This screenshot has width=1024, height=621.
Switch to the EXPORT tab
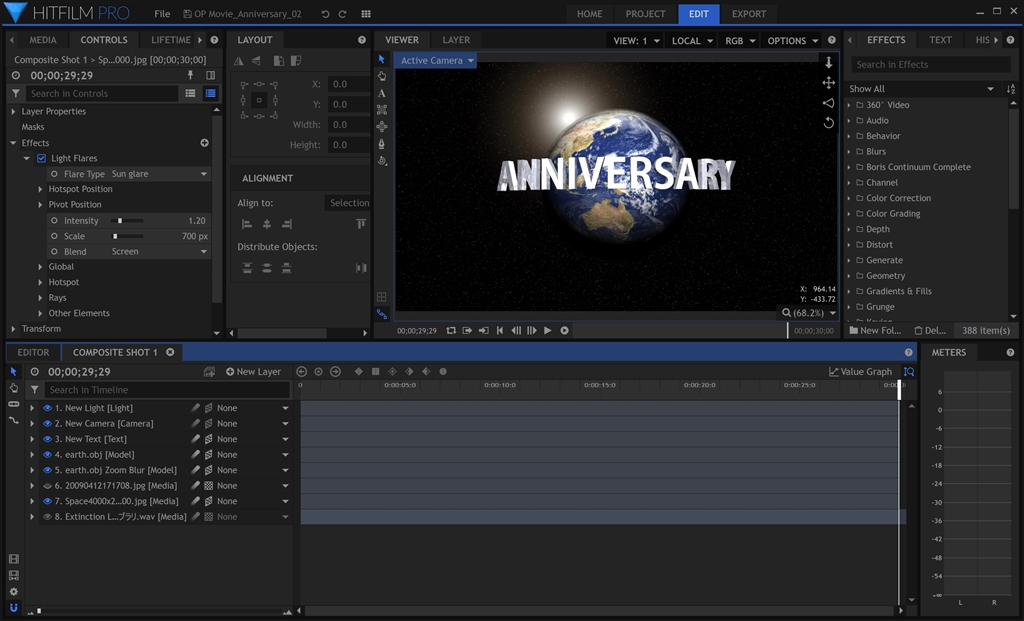click(748, 14)
